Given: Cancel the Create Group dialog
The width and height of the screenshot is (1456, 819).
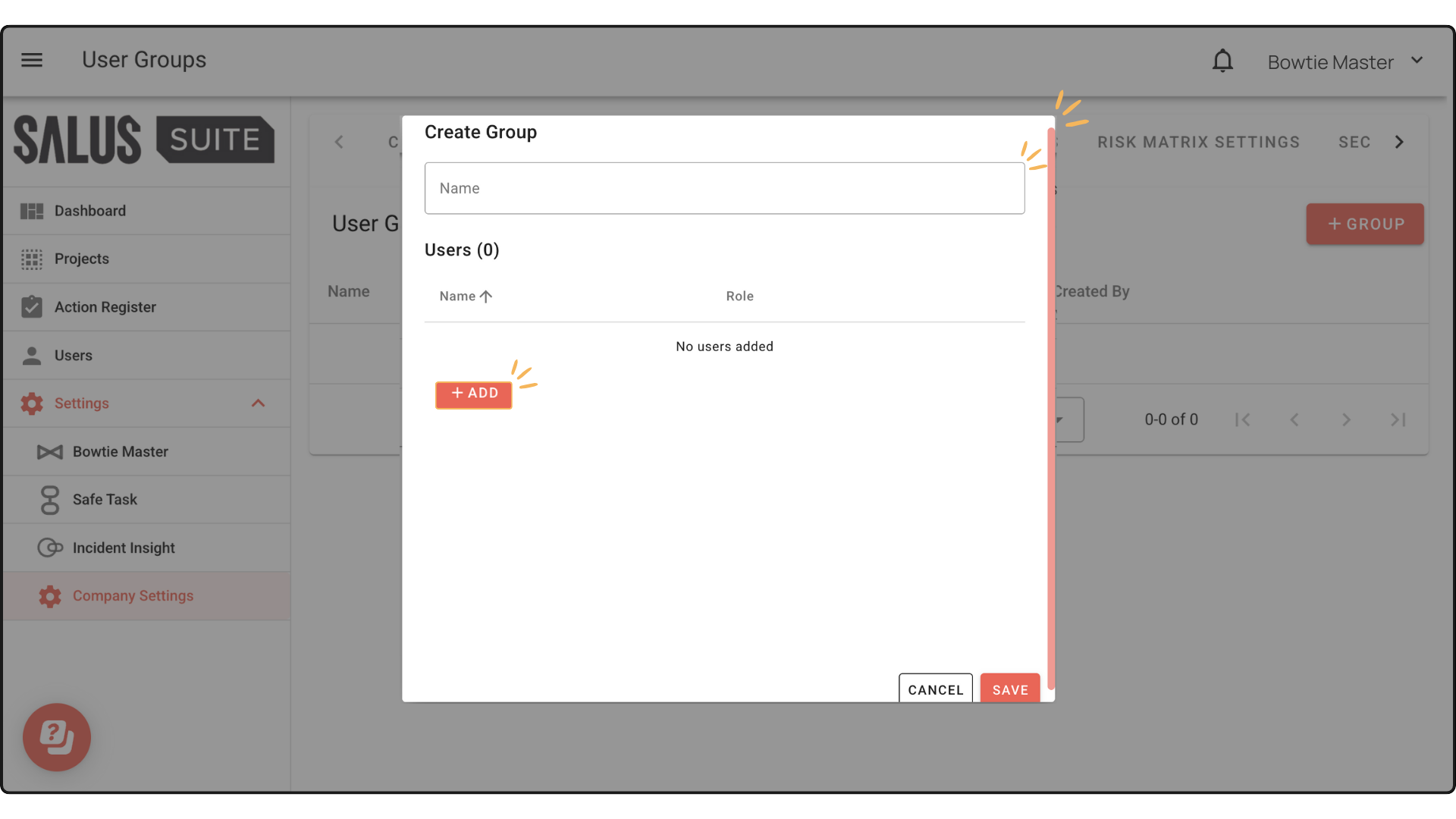Looking at the screenshot, I should coord(935,689).
